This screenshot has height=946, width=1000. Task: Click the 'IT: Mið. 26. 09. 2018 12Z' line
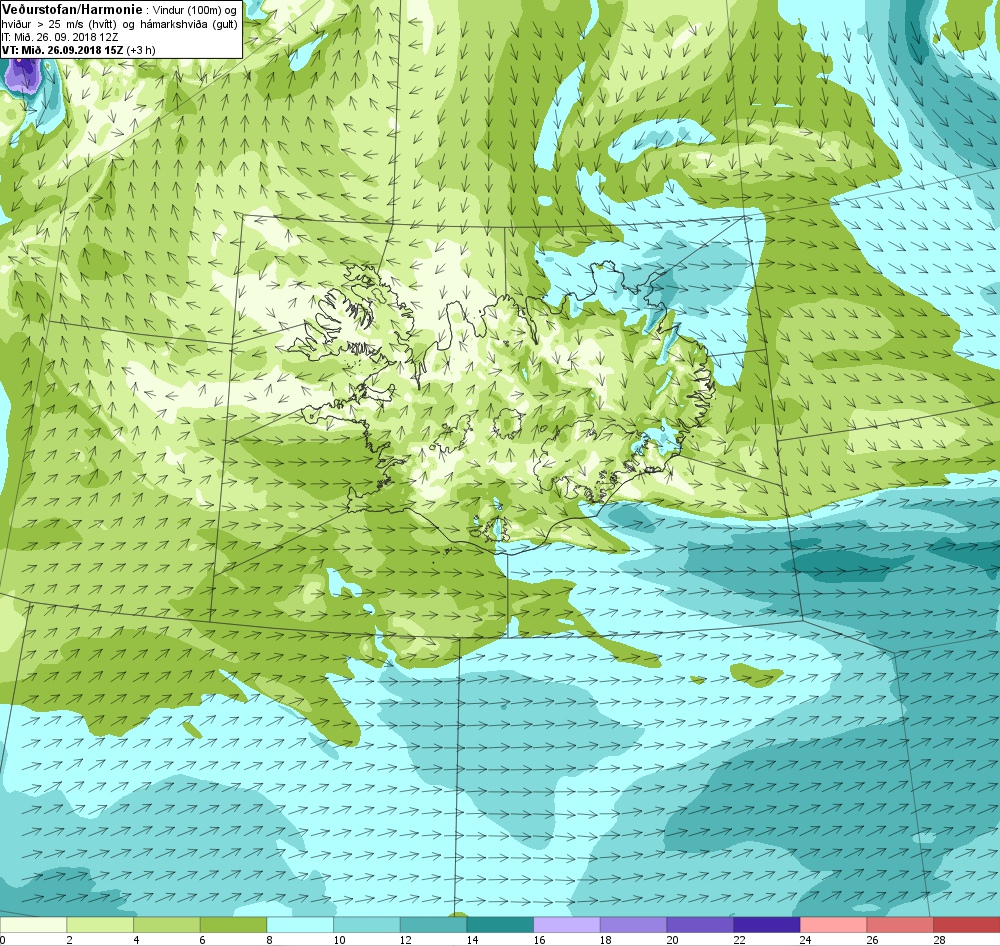60,37
